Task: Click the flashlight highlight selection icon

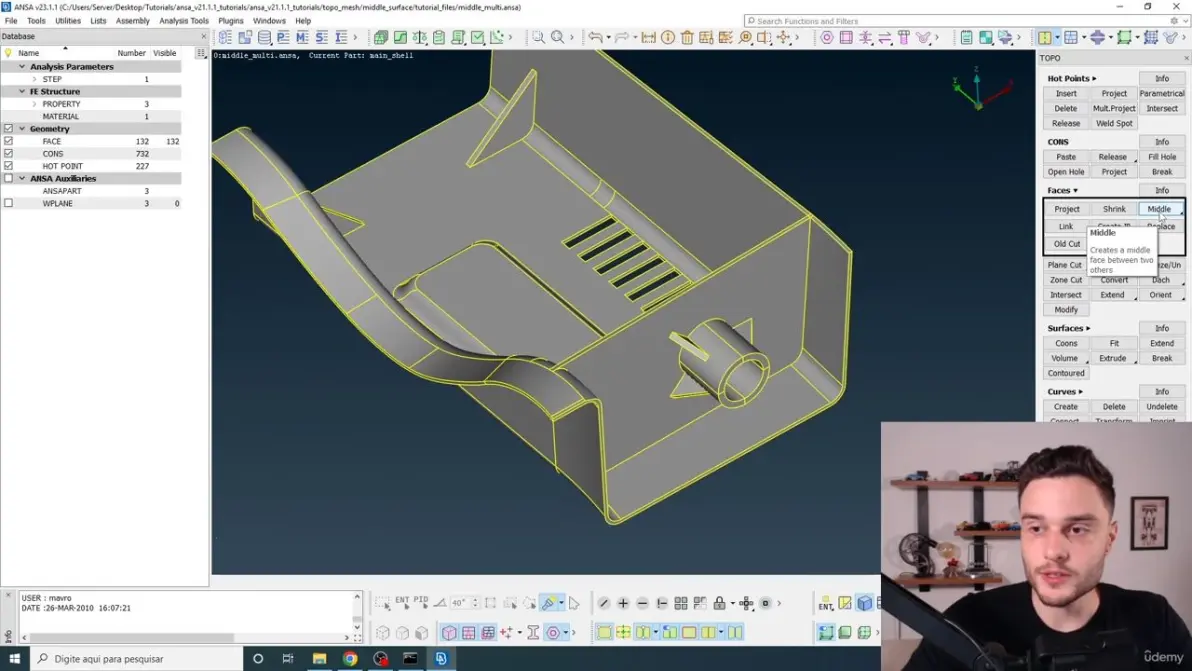Action: coord(548,603)
